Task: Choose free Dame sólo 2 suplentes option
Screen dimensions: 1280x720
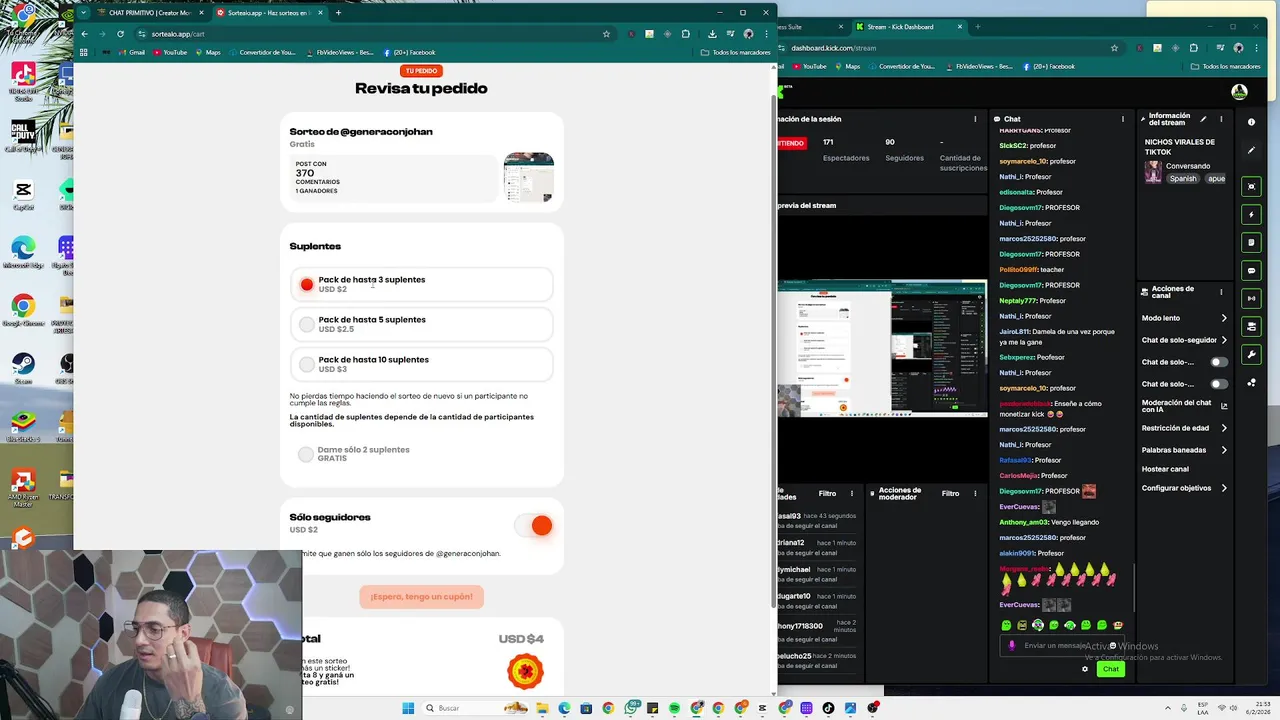Action: [355, 454]
